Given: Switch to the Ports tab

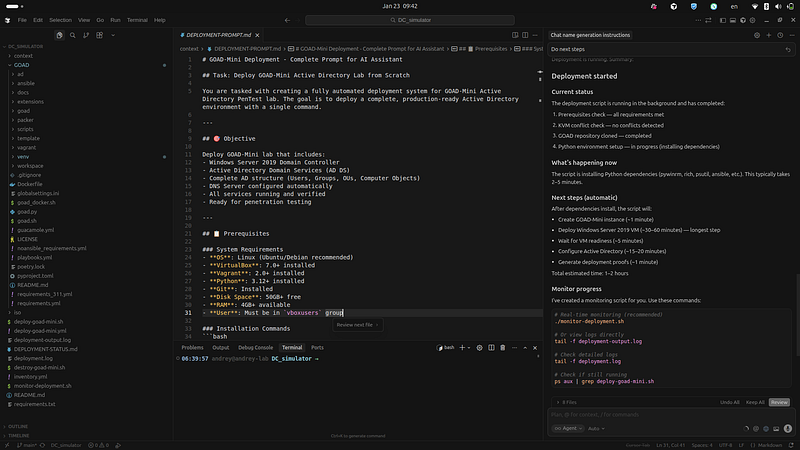Looking at the screenshot, I should (x=317, y=347).
